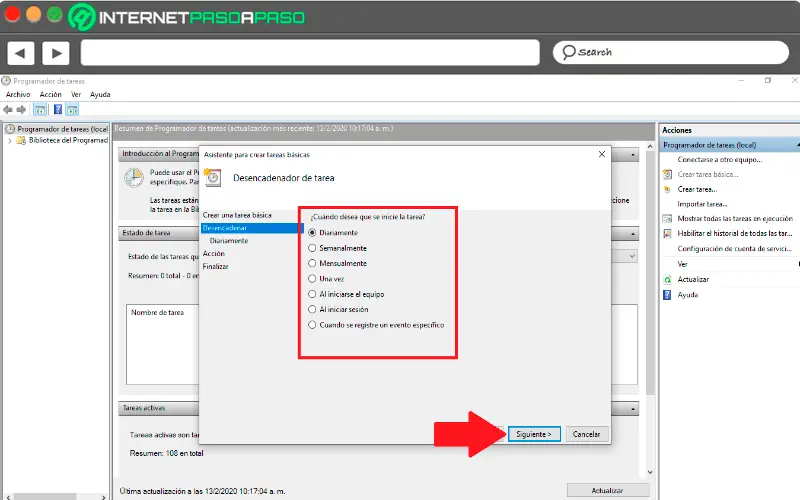Click the Finalizar wizard step
This screenshot has height=500, width=800.
pyautogui.click(x=216, y=266)
